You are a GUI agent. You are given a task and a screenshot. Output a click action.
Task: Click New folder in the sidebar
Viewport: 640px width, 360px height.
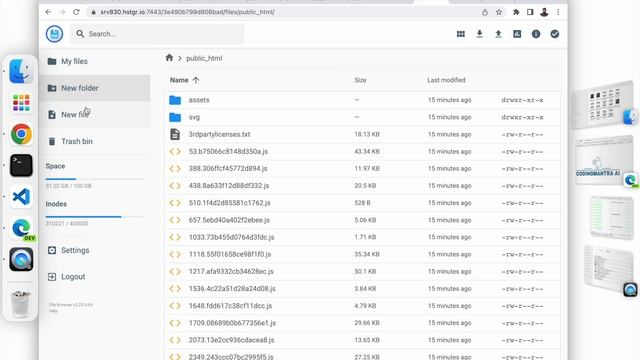(x=95, y=88)
